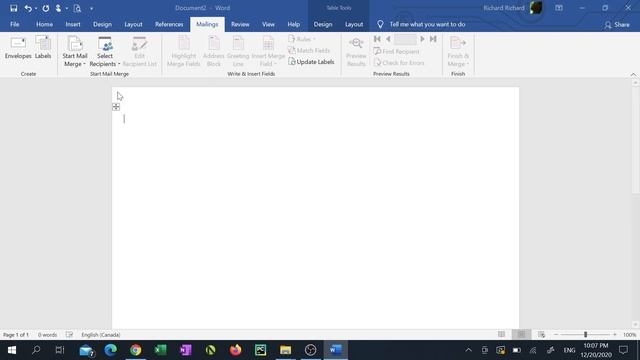
Task: Zoom in with the plus button
Action: [x=615, y=335]
